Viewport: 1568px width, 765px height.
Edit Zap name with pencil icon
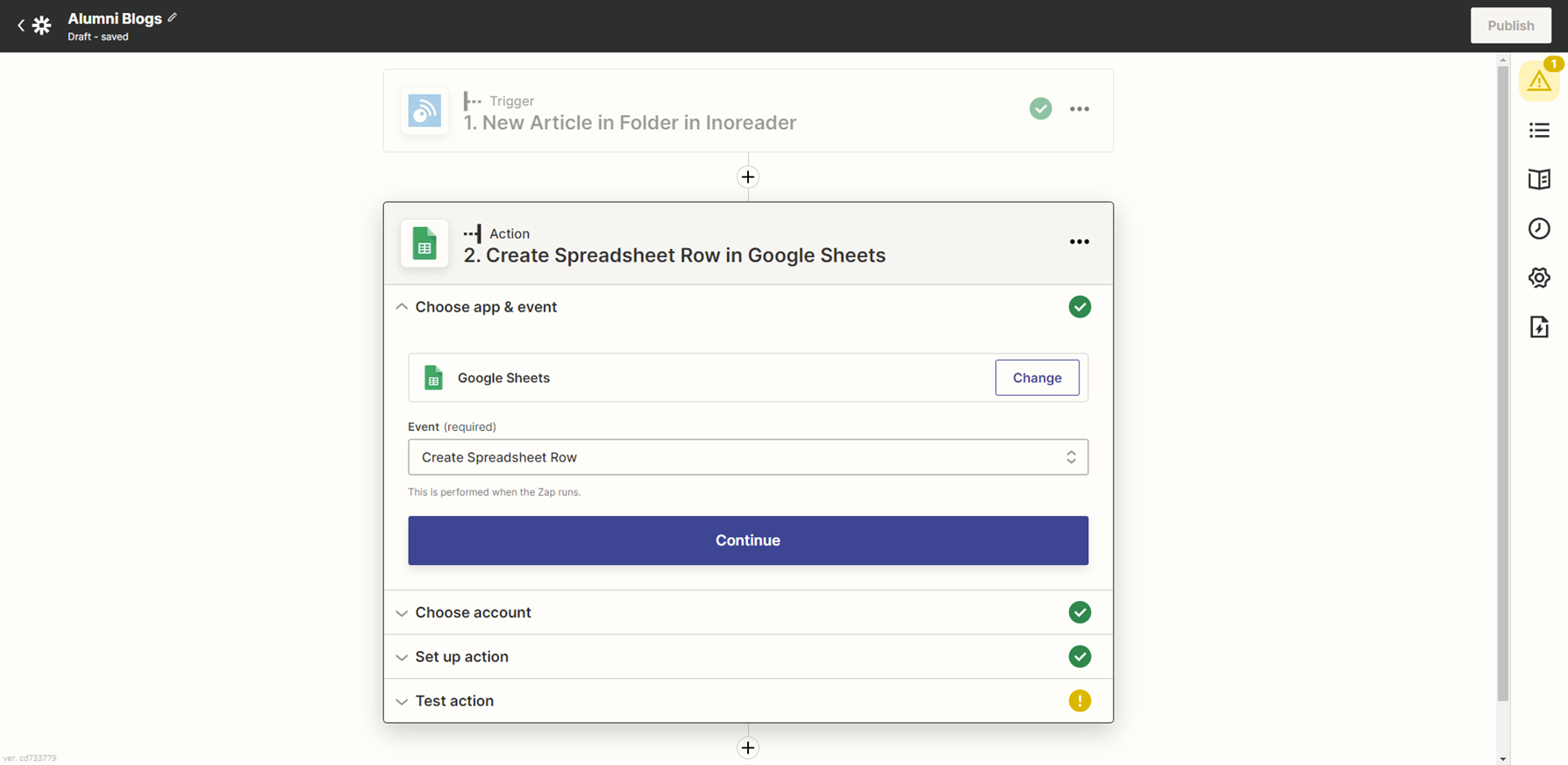pyautogui.click(x=173, y=18)
